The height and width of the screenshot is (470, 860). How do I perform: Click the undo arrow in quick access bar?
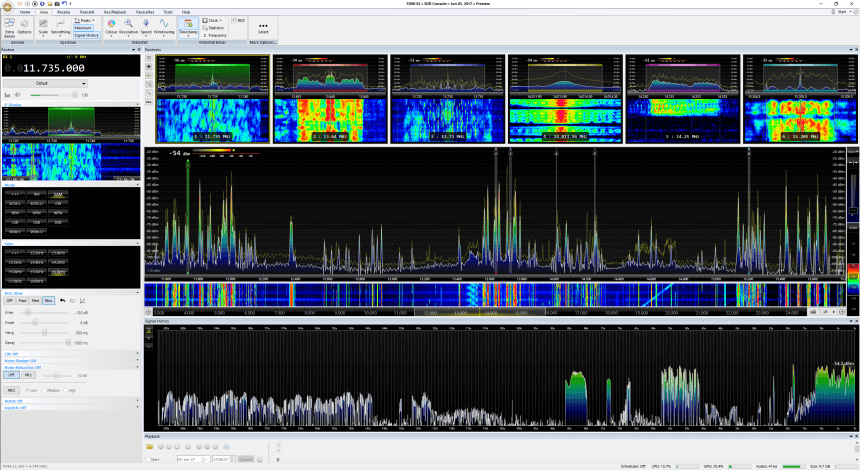pos(64,4)
